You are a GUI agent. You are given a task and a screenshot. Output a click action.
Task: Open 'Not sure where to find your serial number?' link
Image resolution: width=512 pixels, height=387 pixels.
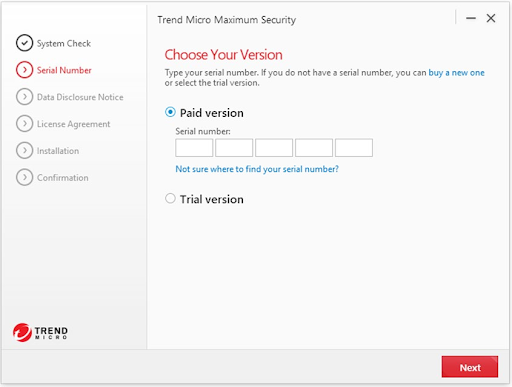click(x=257, y=169)
